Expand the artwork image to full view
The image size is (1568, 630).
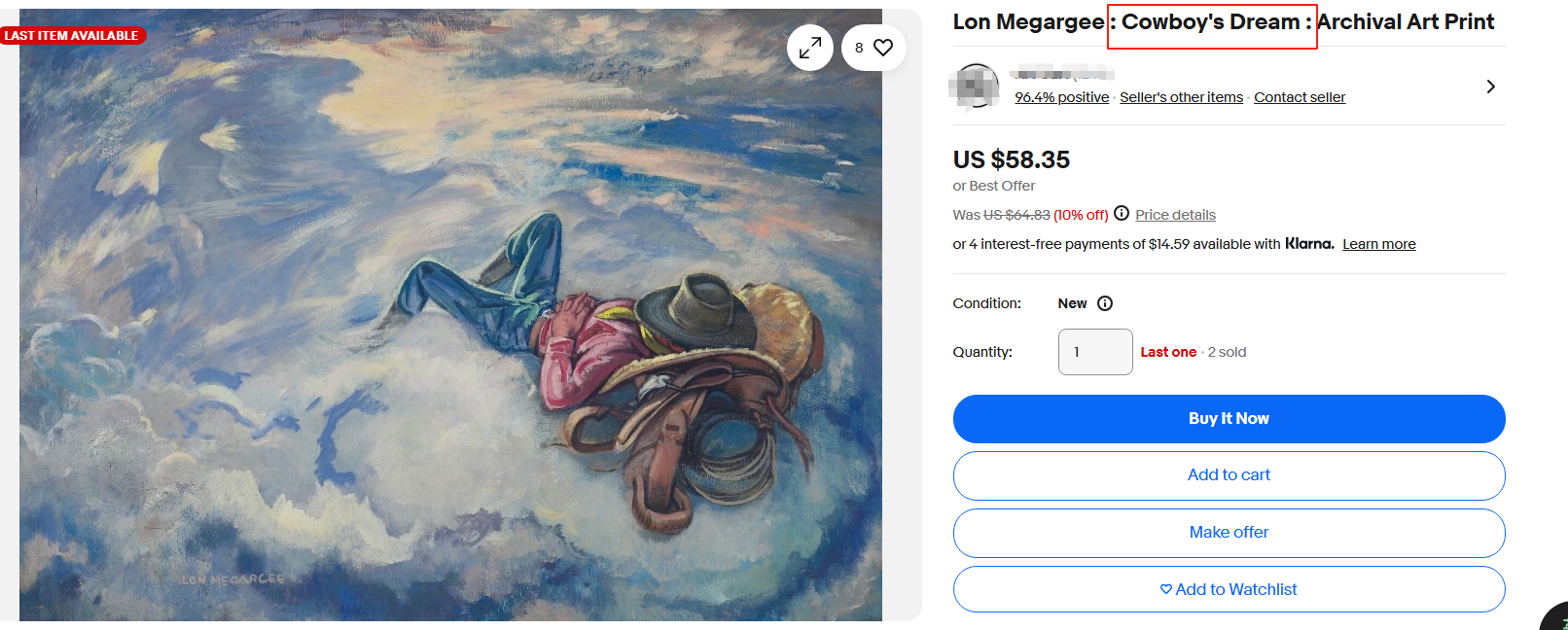point(809,48)
